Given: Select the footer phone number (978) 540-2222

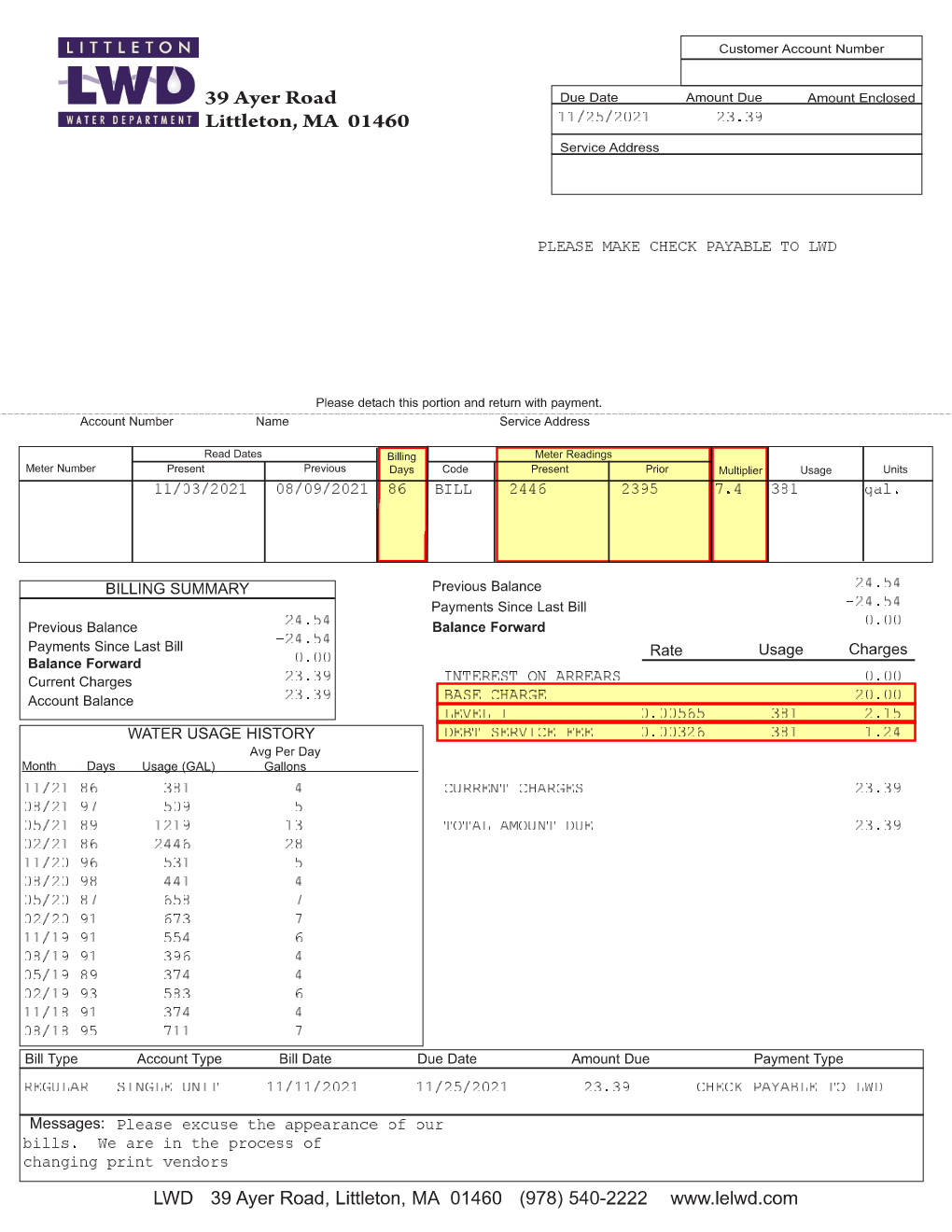Looking at the screenshot, I should (583, 1198).
